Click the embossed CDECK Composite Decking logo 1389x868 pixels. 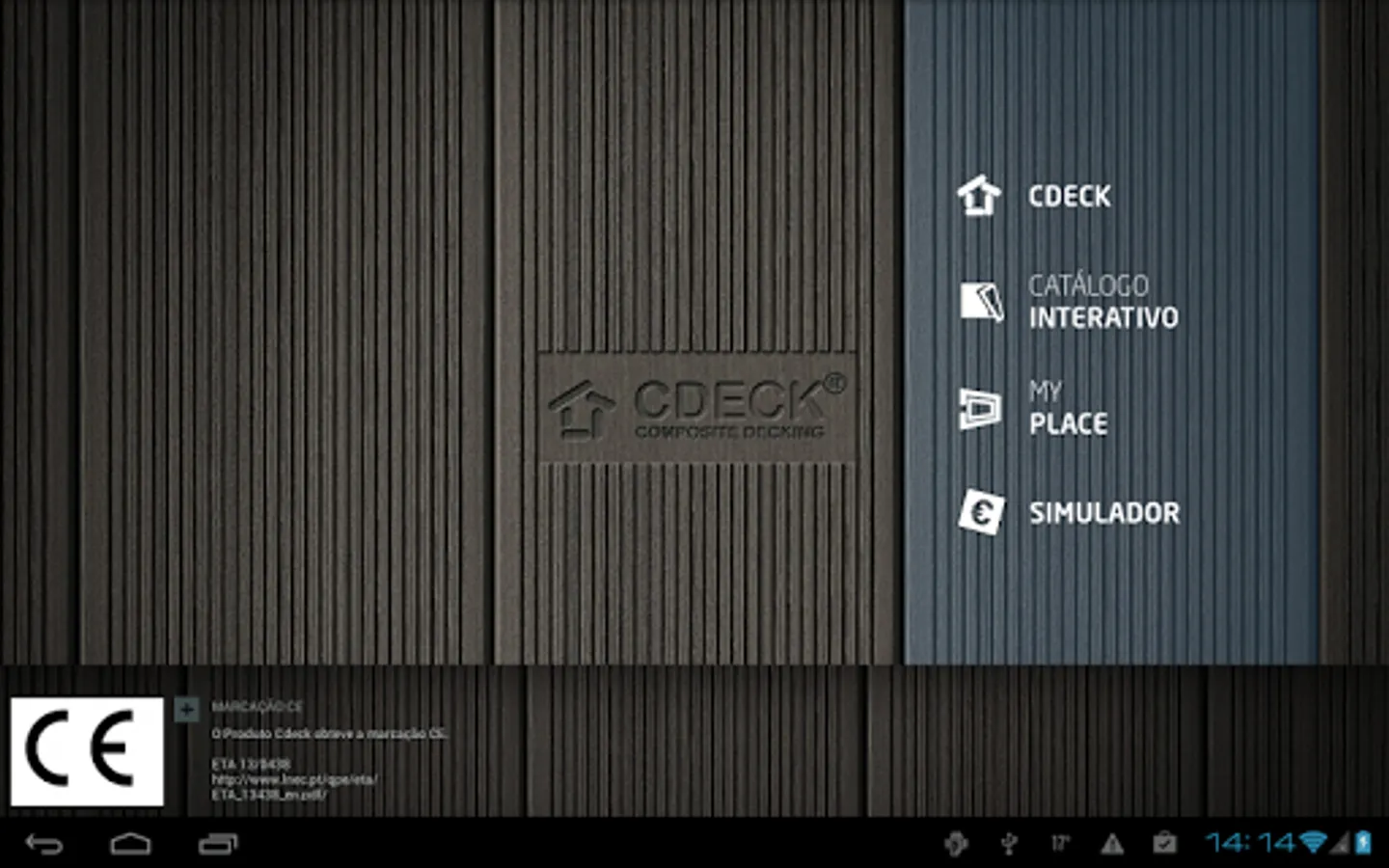[697, 408]
